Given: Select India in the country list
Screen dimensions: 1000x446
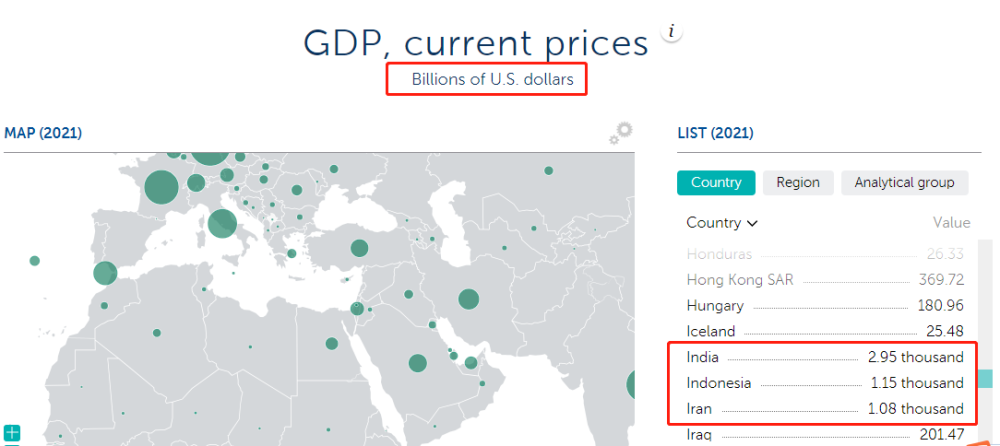Looking at the screenshot, I should [x=703, y=357].
